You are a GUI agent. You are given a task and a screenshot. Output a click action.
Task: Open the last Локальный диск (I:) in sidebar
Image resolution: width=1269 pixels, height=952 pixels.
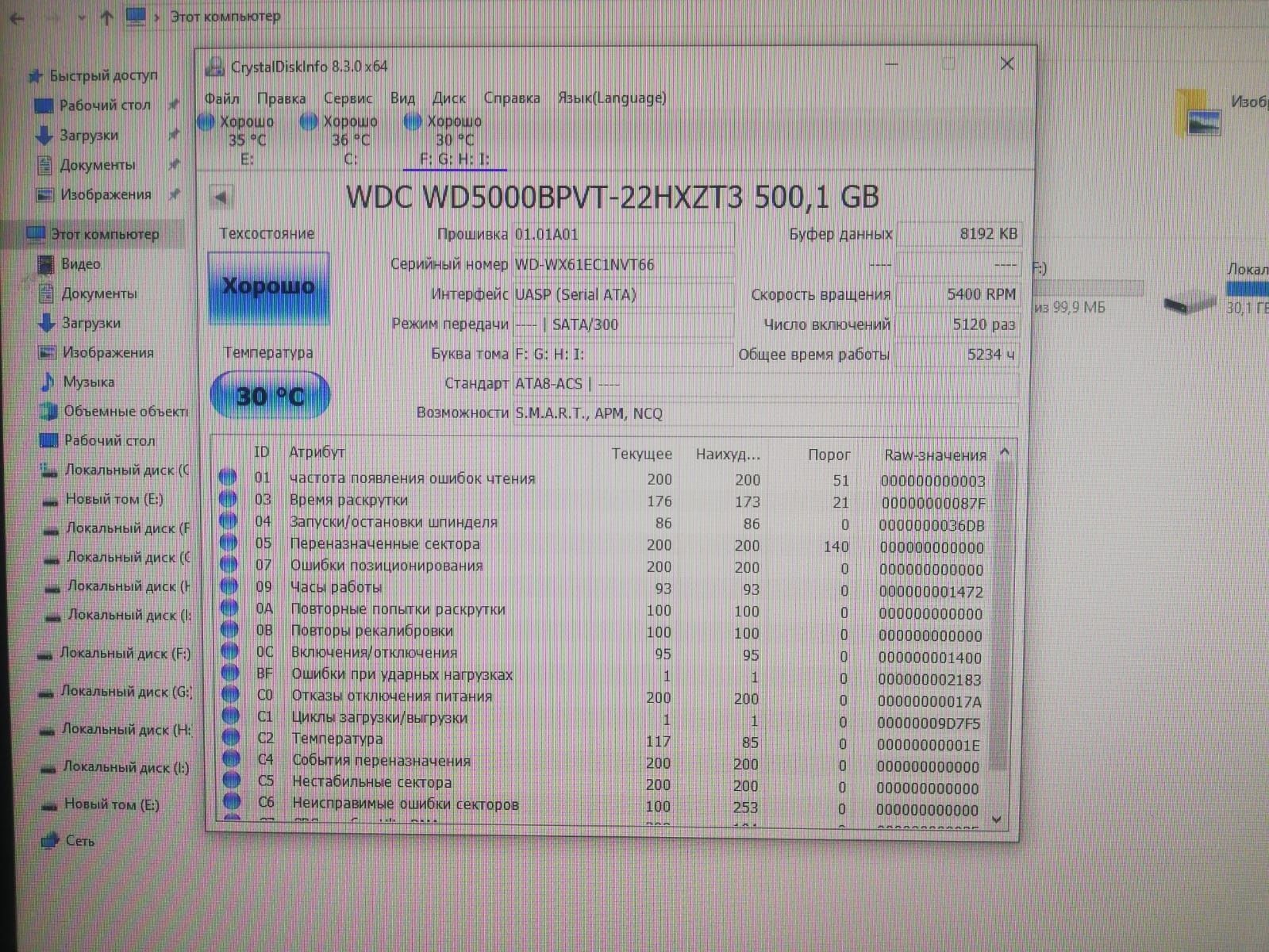(x=126, y=767)
